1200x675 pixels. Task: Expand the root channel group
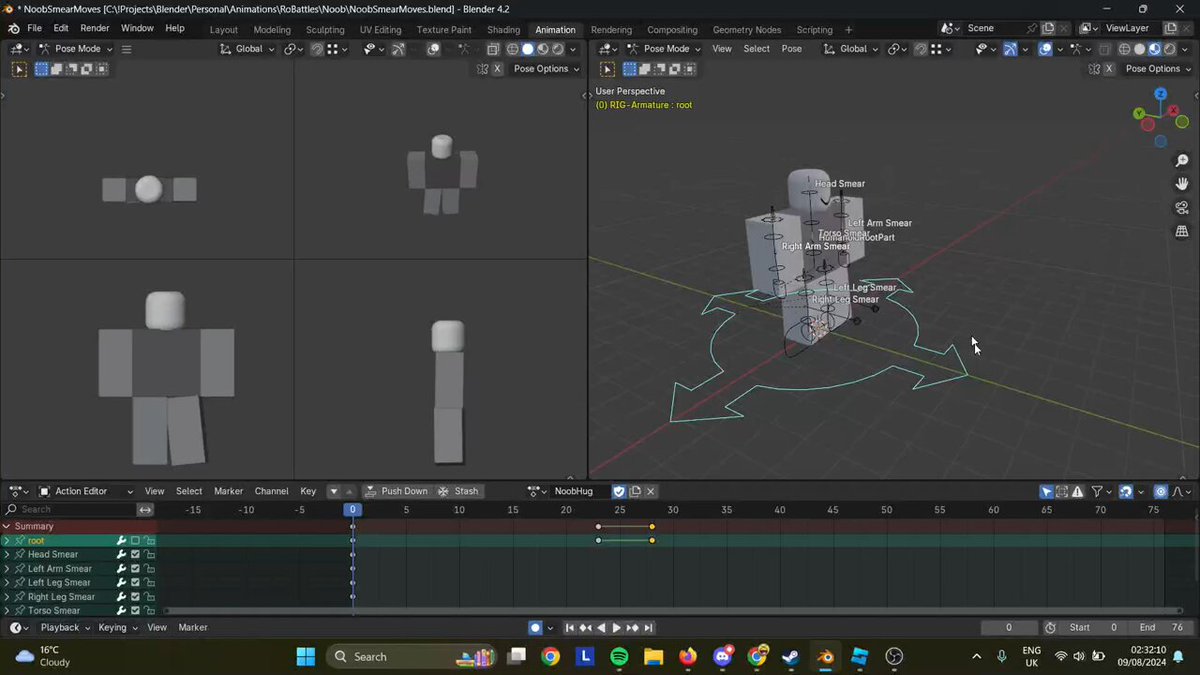click(7, 541)
